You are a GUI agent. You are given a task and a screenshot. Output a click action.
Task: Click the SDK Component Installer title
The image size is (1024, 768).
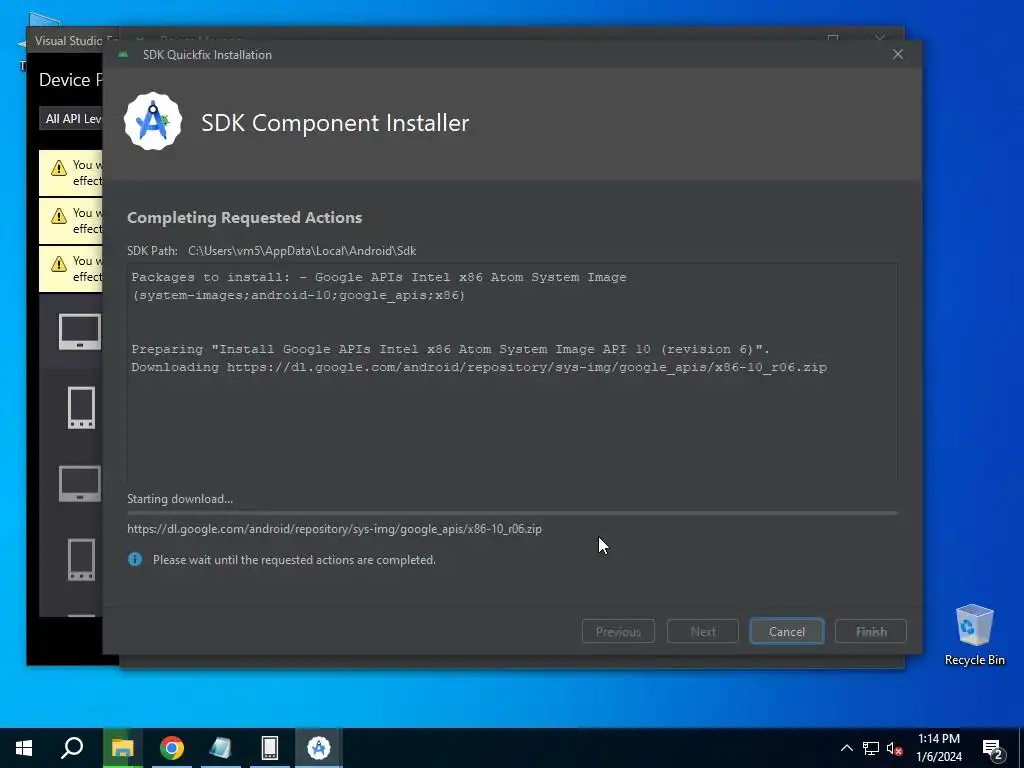(335, 123)
